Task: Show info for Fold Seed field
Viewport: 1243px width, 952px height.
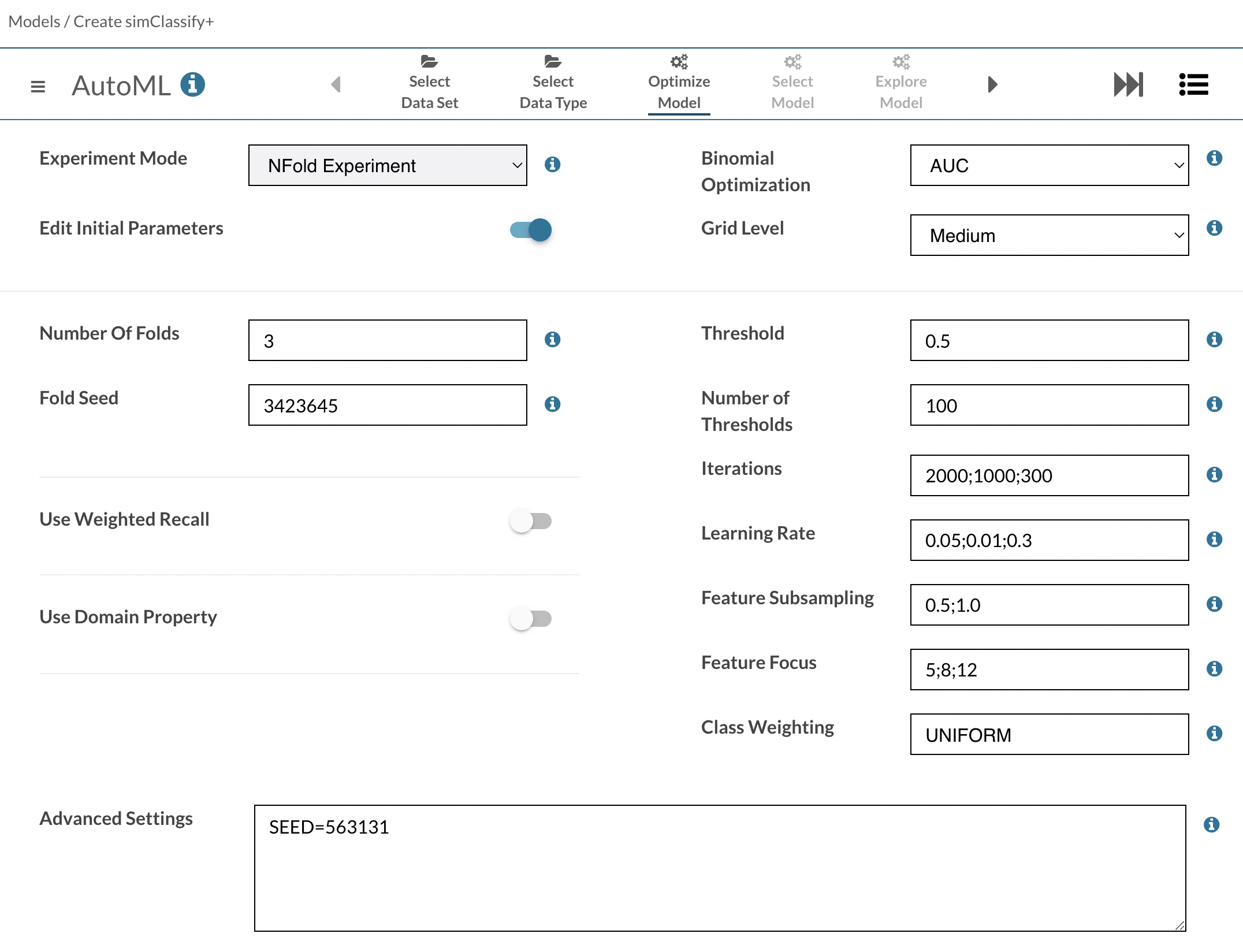Action: (553, 404)
